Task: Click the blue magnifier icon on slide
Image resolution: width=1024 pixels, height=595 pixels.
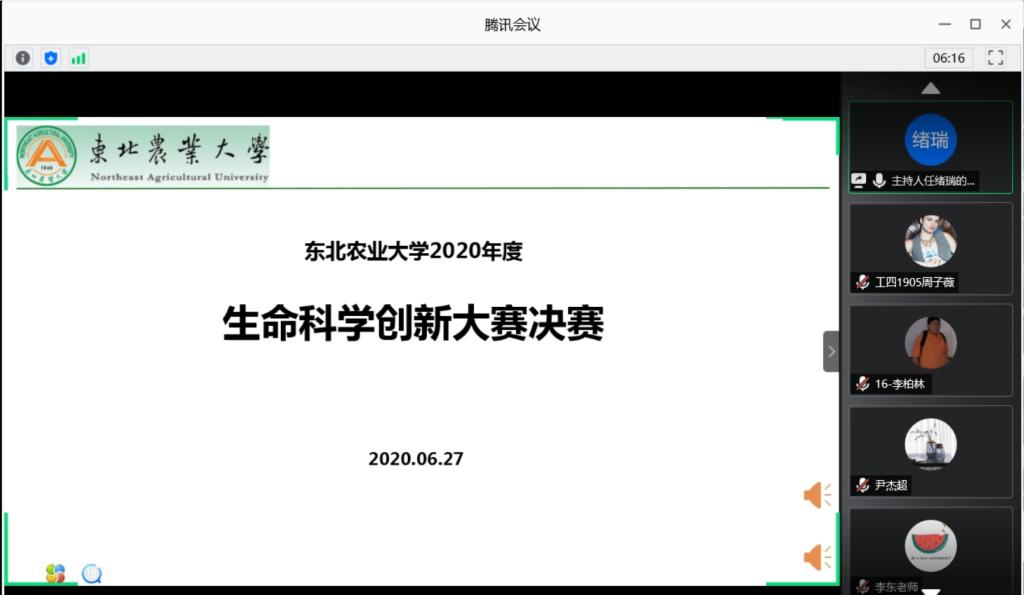Action: coord(92,573)
